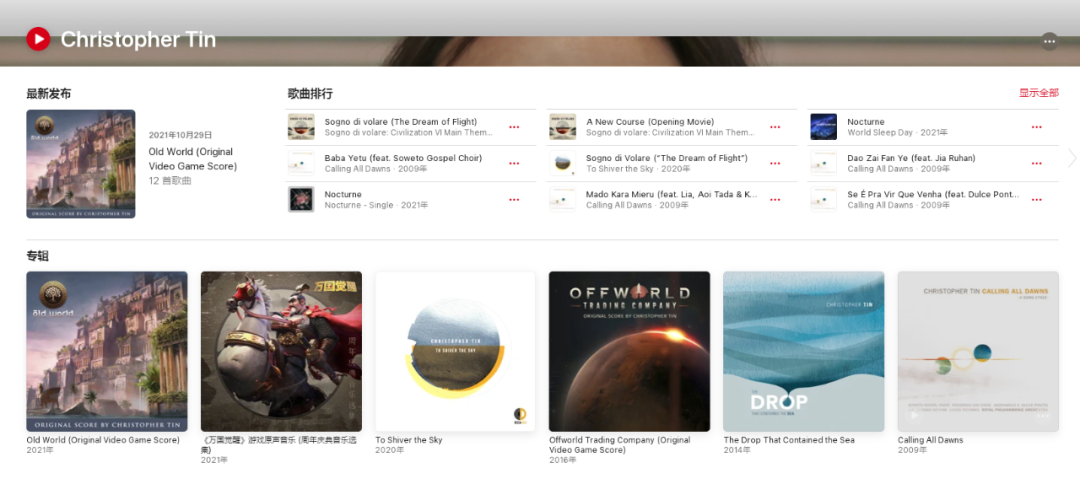The image size is (1080, 484).
Task: Select song Dao Zai Fan Ye (feat. Jia Ruhan)
Action: pos(911,158)
